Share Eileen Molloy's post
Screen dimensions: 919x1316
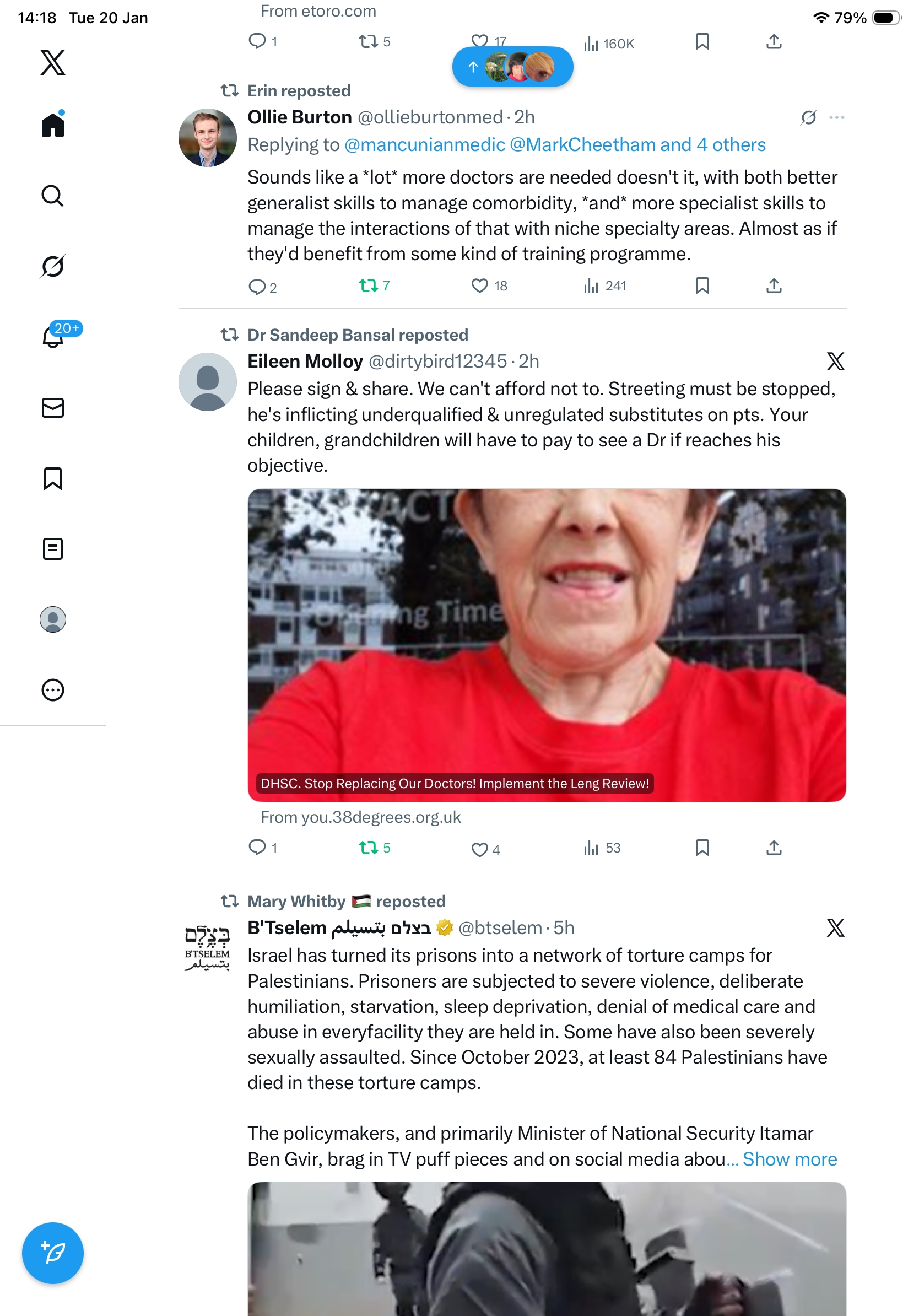point(774,848)
